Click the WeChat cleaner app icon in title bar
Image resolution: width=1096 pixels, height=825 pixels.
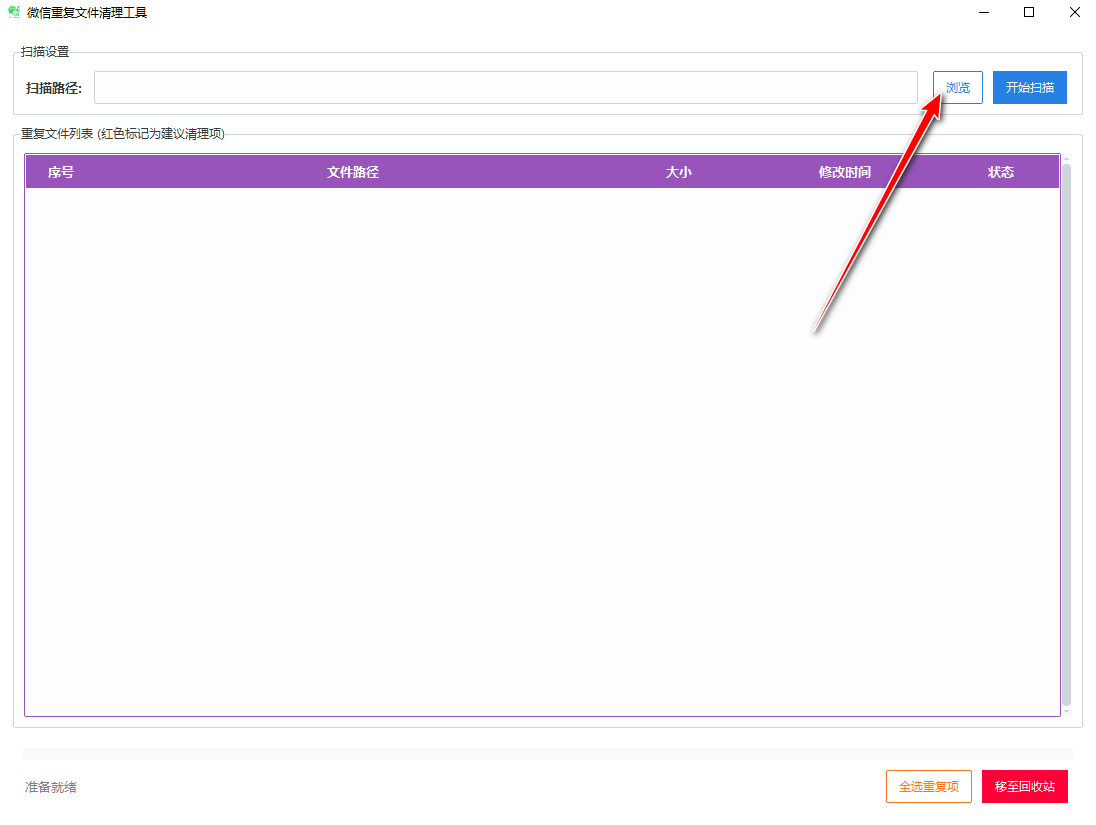[x=13, y=12]
